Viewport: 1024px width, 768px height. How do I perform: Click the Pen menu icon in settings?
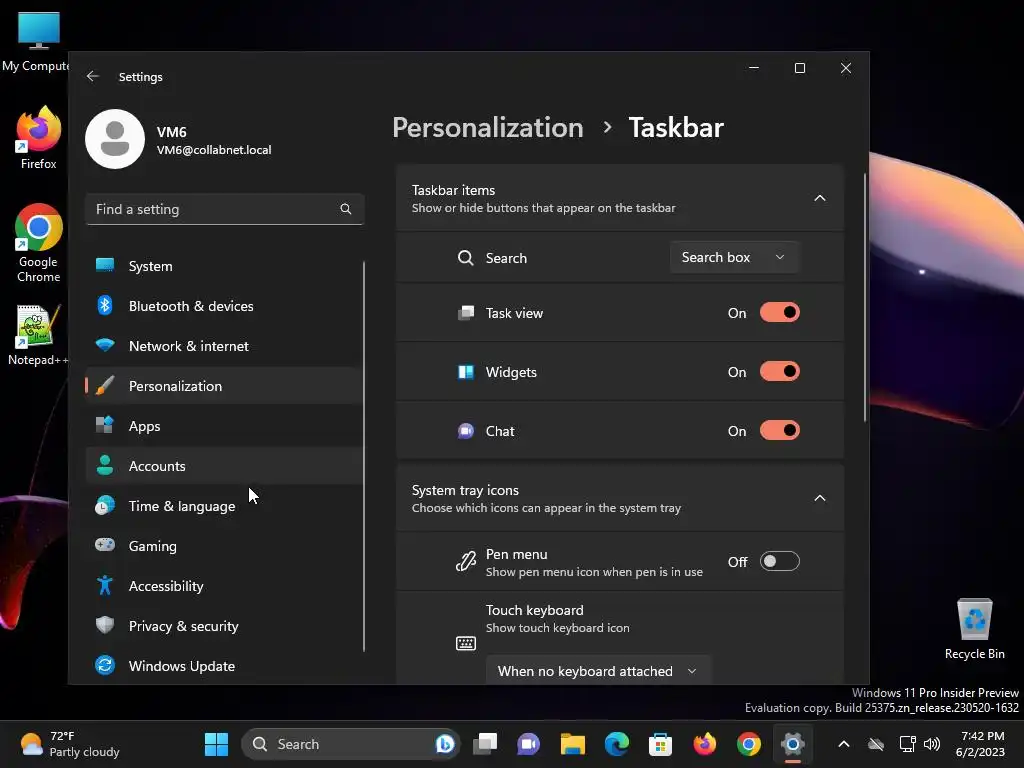[x=465, y=562]
